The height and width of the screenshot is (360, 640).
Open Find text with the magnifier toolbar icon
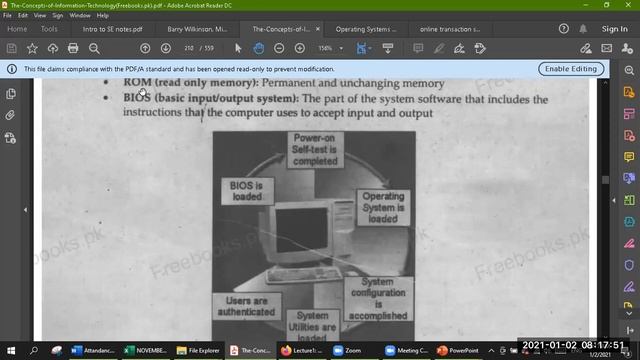pyautogui.click(x=94, y=49)
